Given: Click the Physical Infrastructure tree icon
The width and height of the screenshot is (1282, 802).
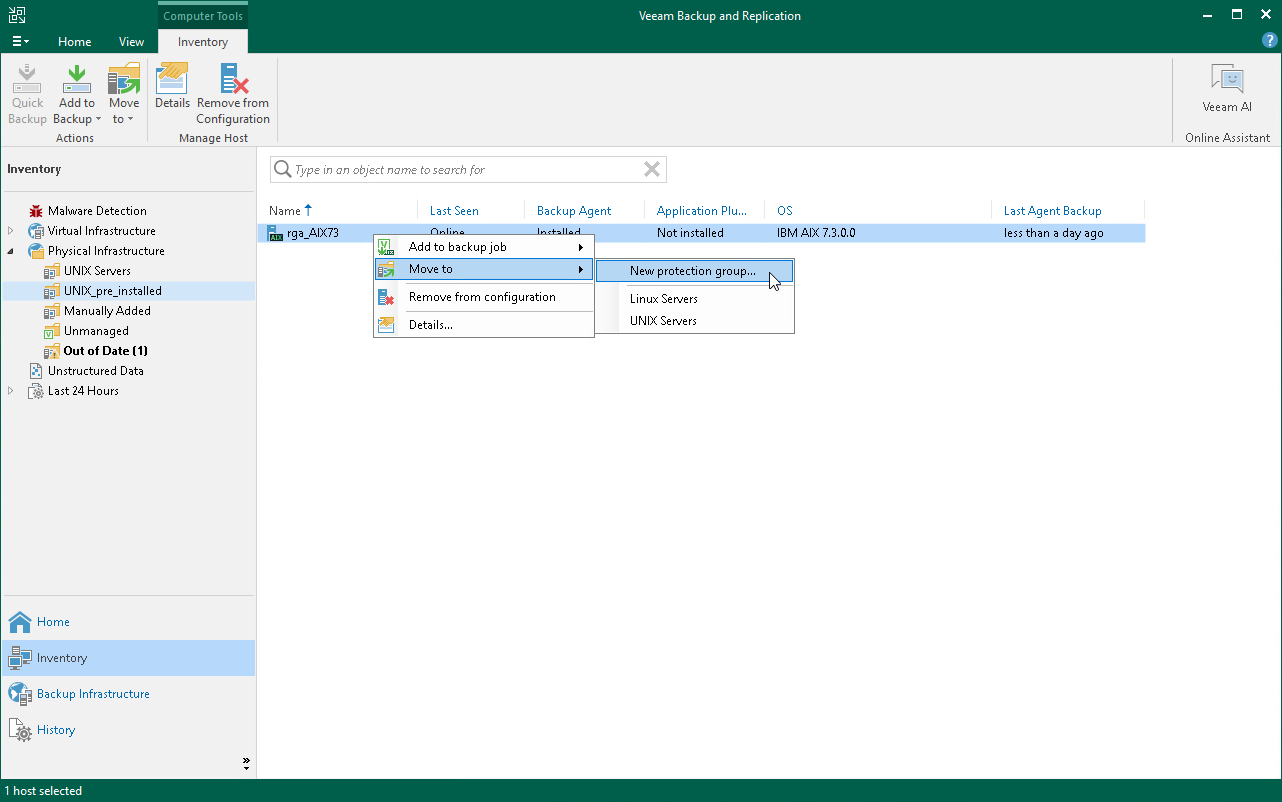Looking at the screenshot, I should point(36,251).
